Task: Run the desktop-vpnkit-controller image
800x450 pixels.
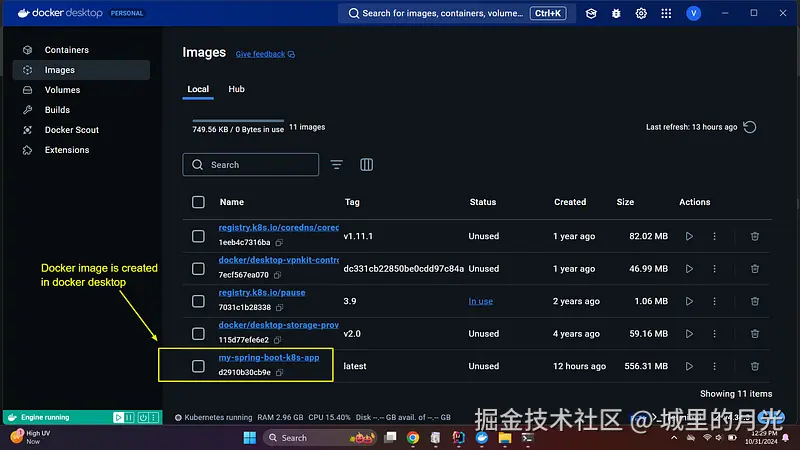Action: (x=689, y=269)
